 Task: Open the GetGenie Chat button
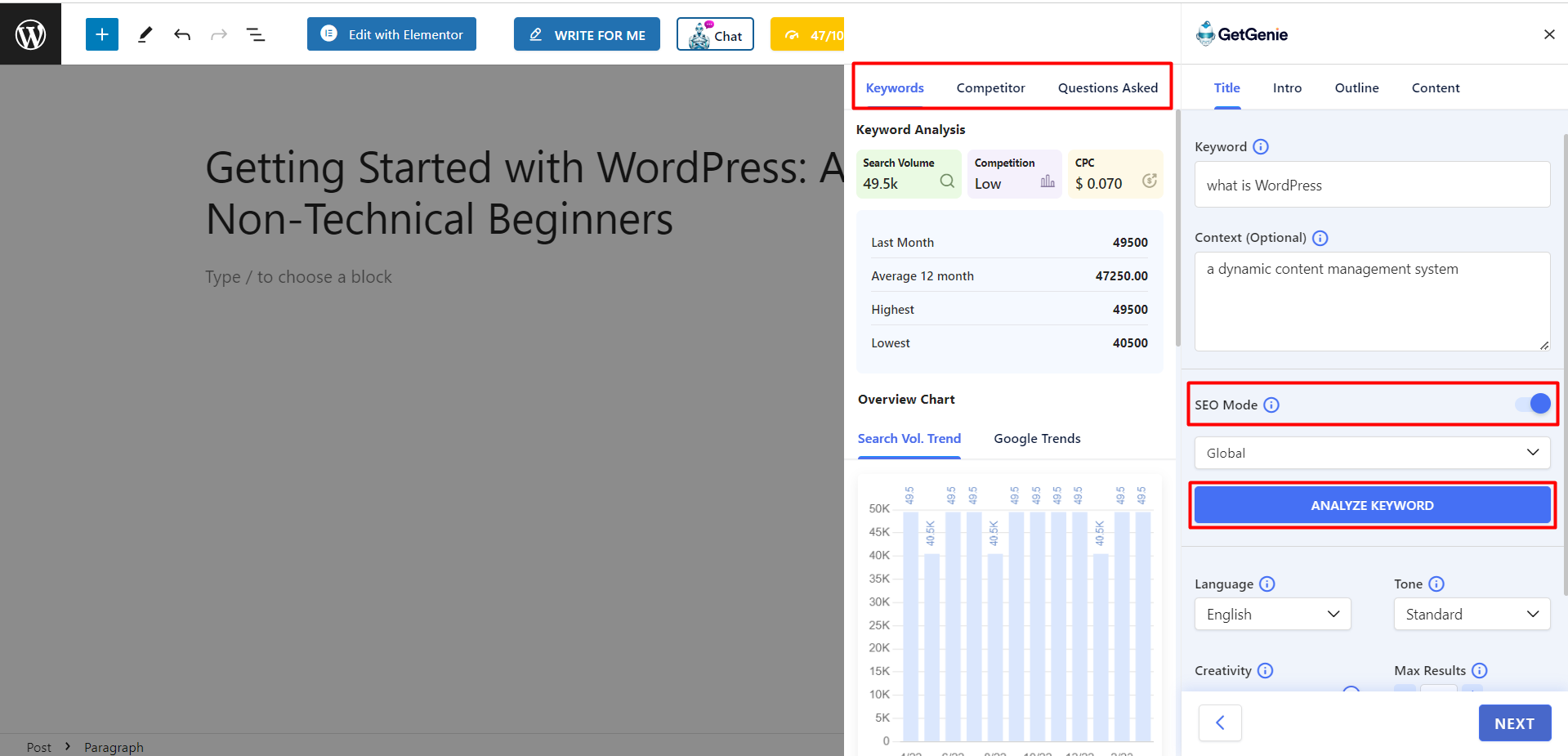[715, 34]
